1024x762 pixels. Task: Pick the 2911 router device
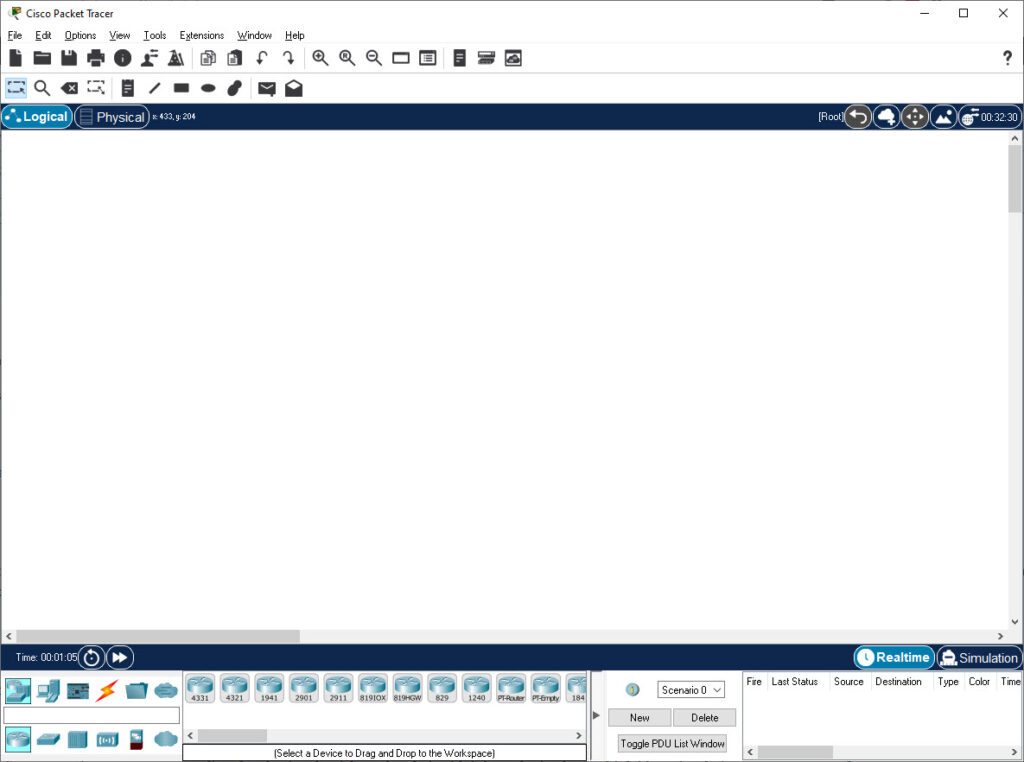[x=338, y=689]
